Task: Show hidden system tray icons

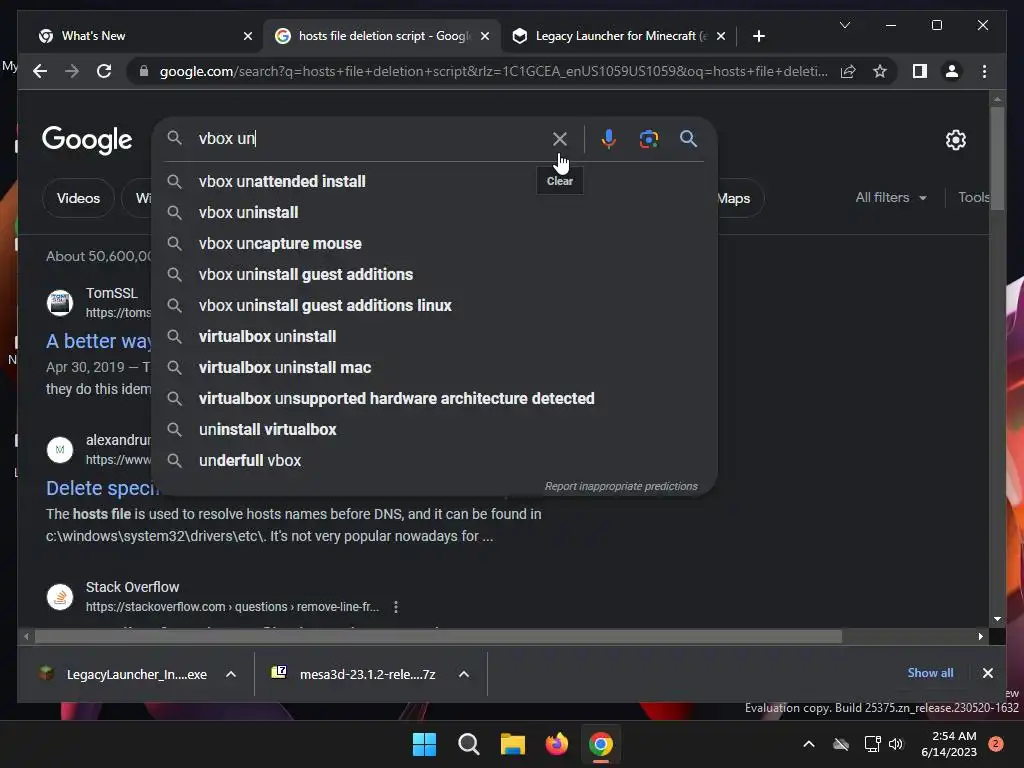Action: tap(808, 744)
